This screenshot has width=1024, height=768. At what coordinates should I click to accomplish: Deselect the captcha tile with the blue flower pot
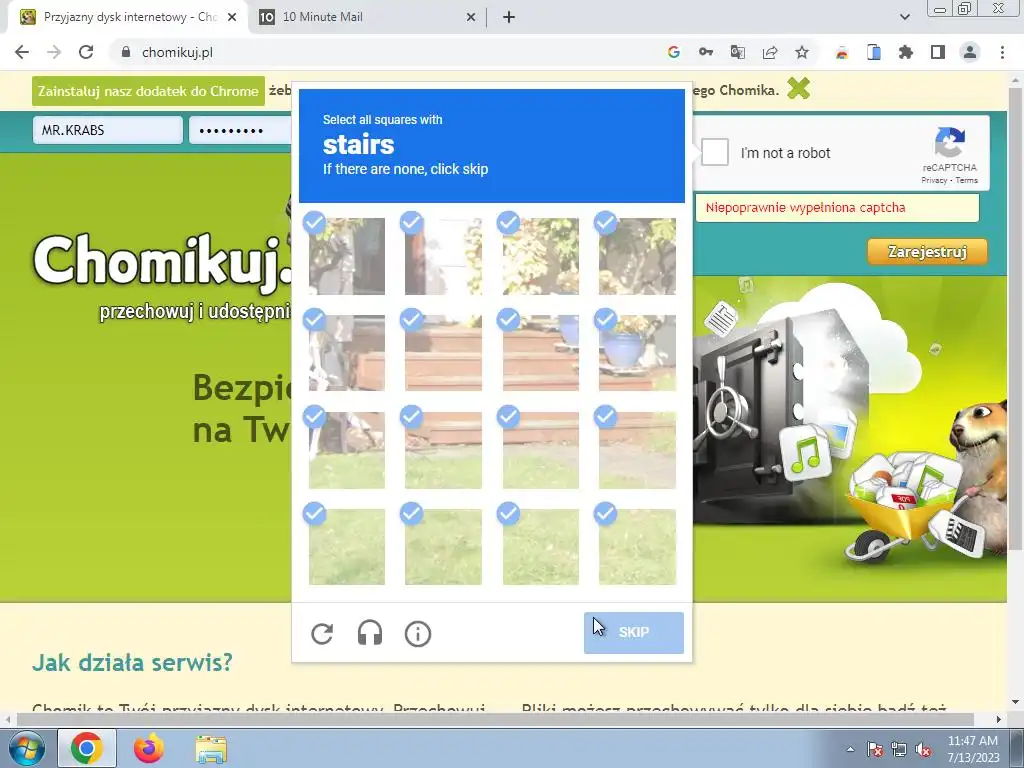[637, 353]
